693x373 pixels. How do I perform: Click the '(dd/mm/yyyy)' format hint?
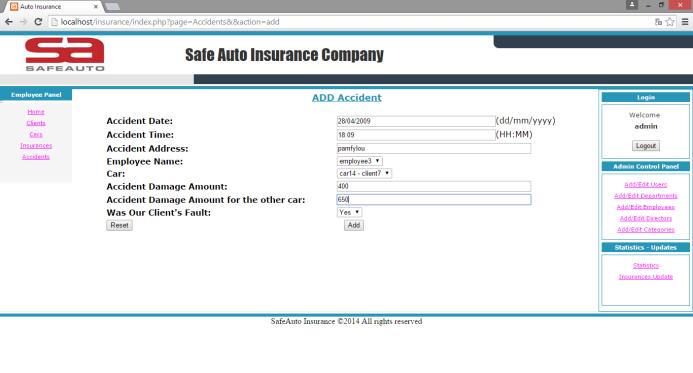pyautogui.click(x=525, y=121)
